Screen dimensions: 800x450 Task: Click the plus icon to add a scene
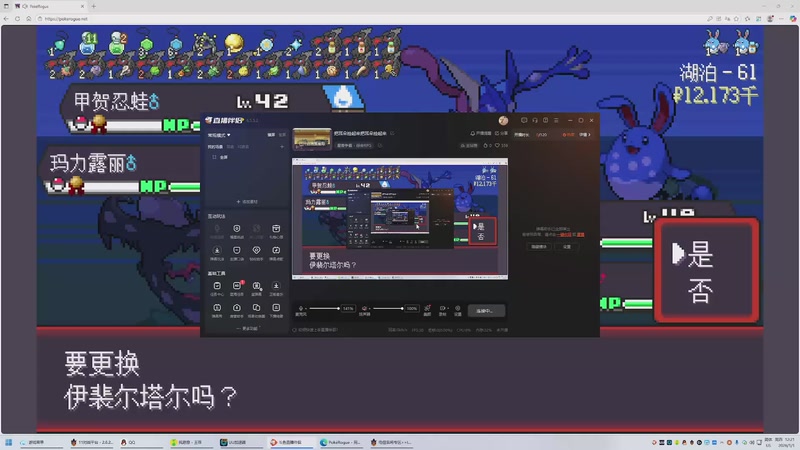282,147
